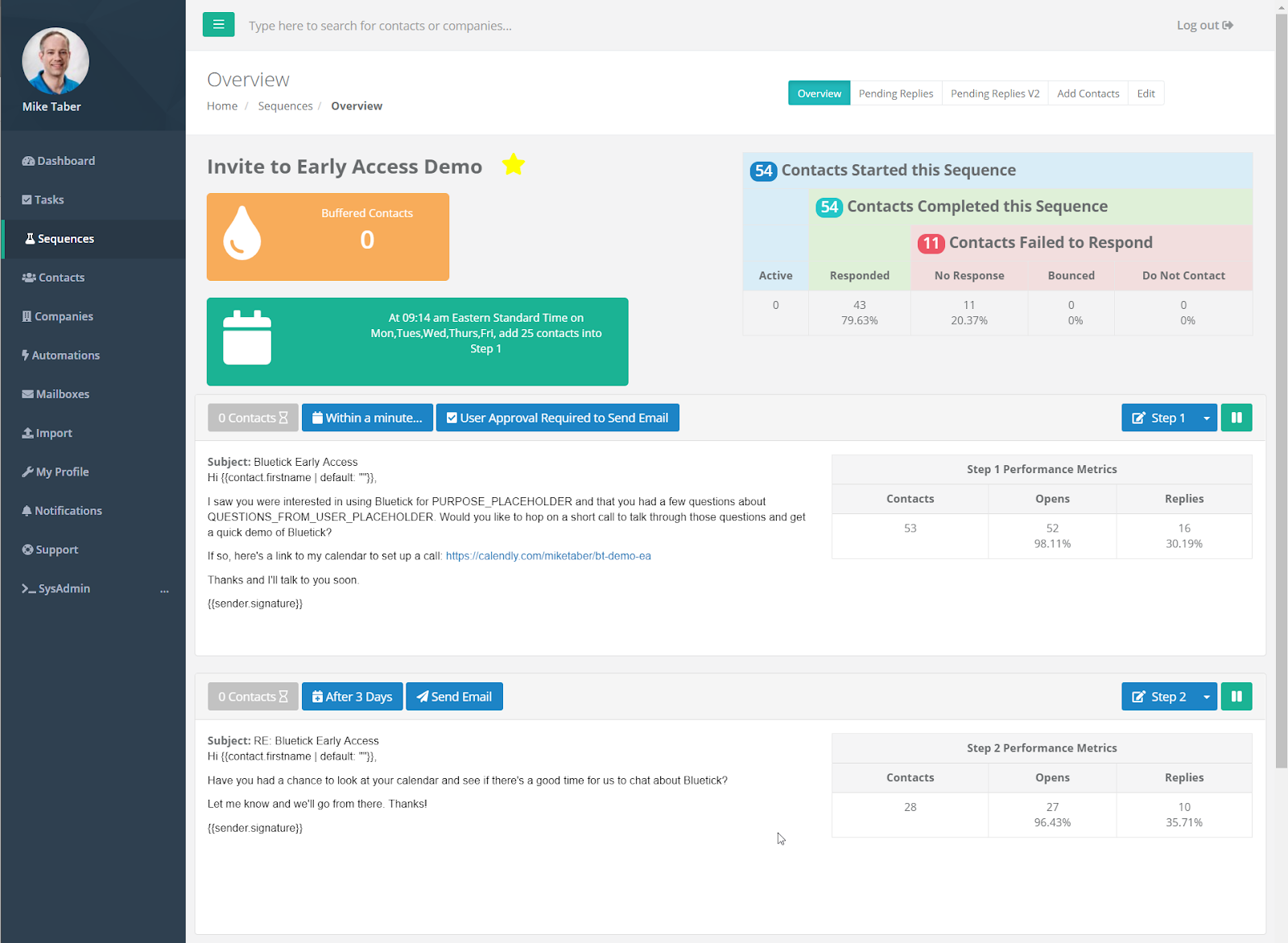The width and height of the screenshot is (1288, 943).
Task: Click Step 1's 0 Contacts button
Action: pyautogui.click(x=253, y=418)
